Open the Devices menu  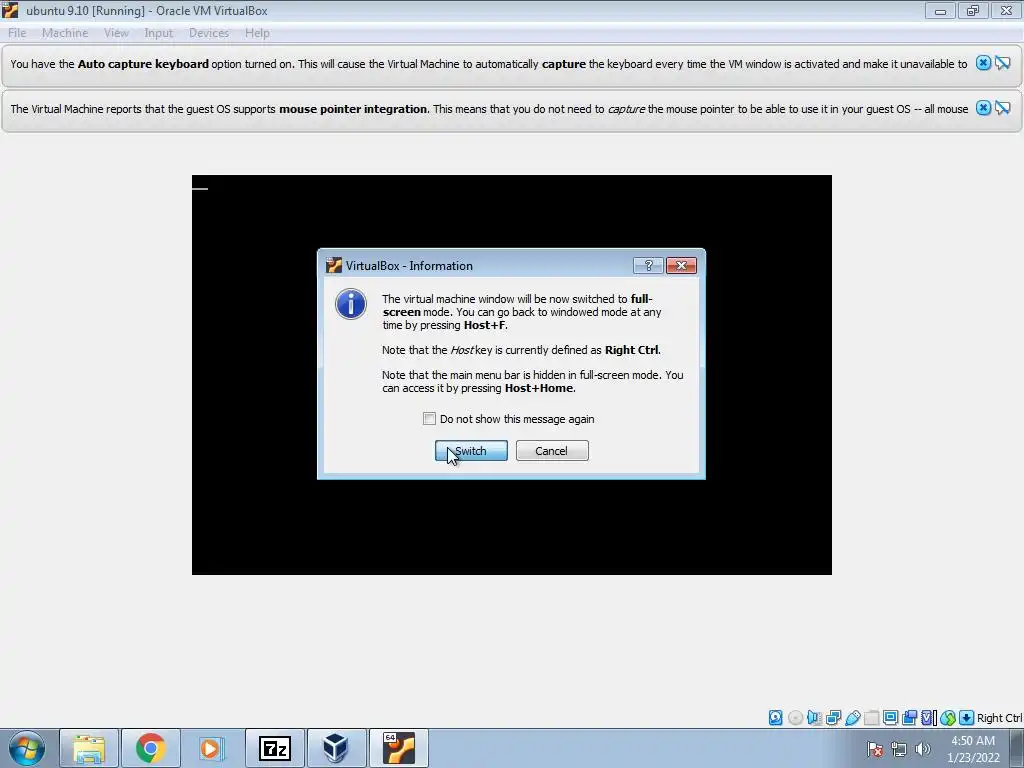click(x=209, y=33)
